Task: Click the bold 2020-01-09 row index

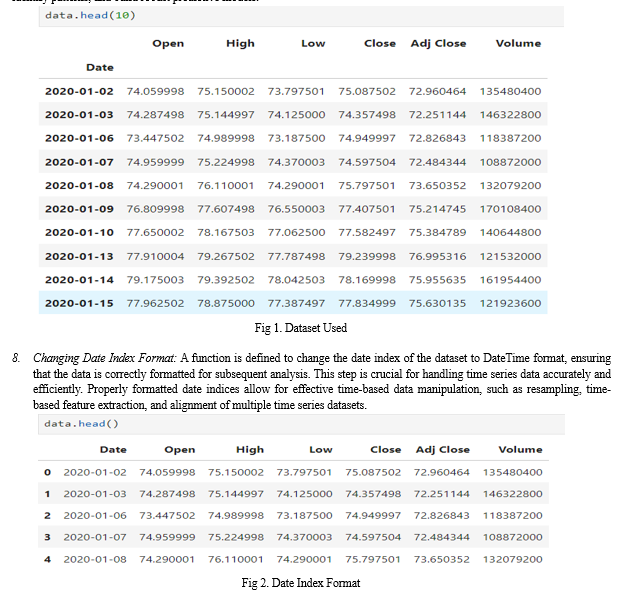Action: click(x=79, y=209)
